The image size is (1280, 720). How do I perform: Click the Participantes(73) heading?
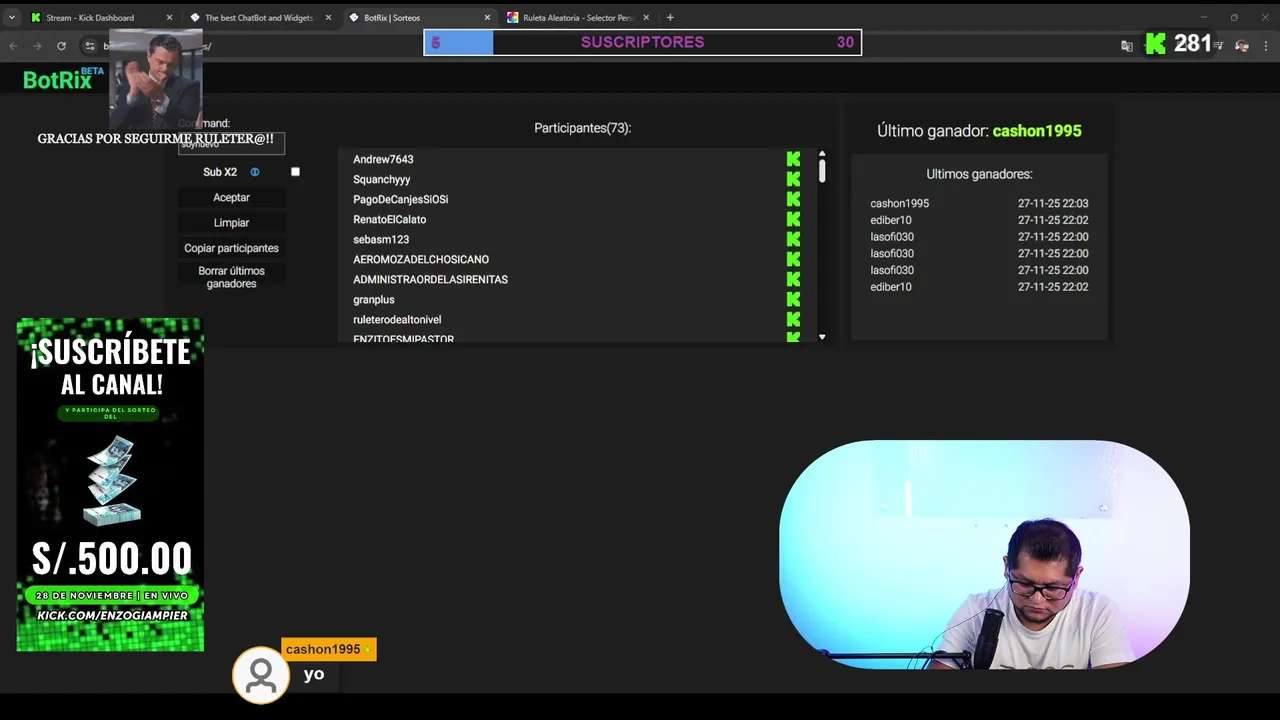click(582, 128)
